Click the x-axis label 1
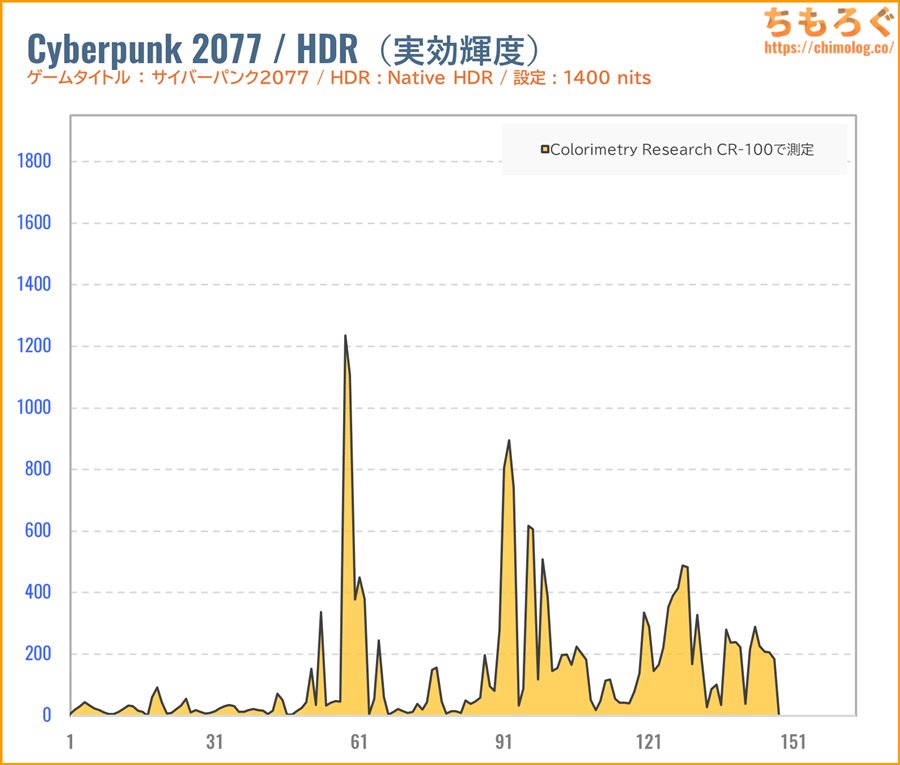This screenshot has width=900, height=765. tap(70, 742)
